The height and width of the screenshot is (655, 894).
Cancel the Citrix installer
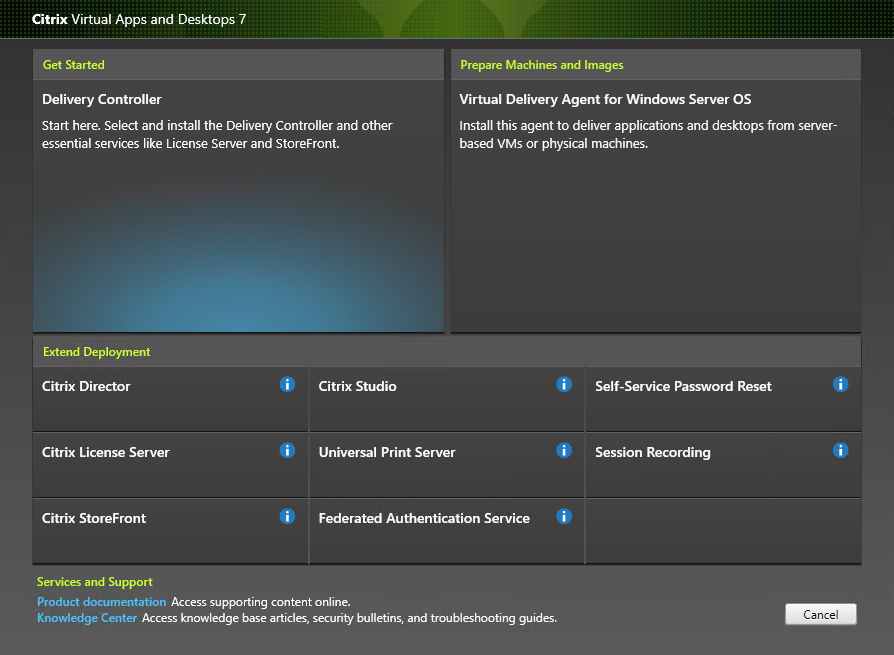[820, 614]
